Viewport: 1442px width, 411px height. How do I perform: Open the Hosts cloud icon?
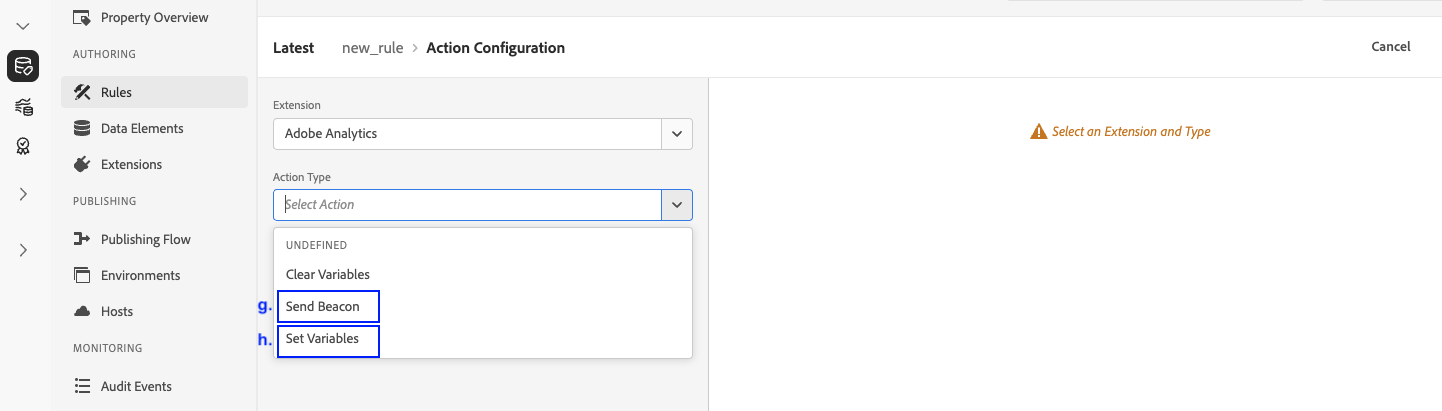tap(83, 311)
